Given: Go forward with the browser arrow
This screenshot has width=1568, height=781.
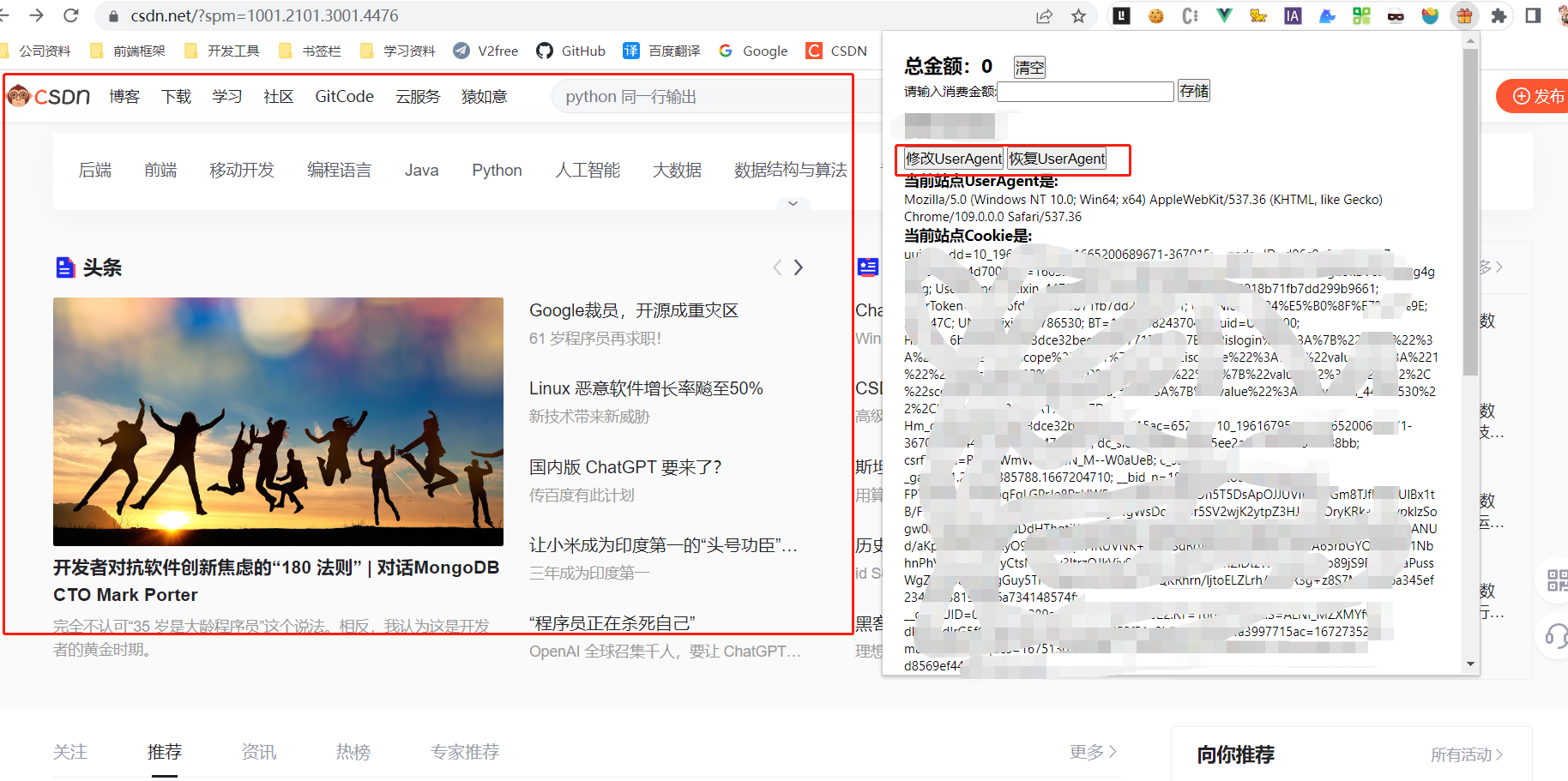Looking at the screenshot, I should click(36, 15).
